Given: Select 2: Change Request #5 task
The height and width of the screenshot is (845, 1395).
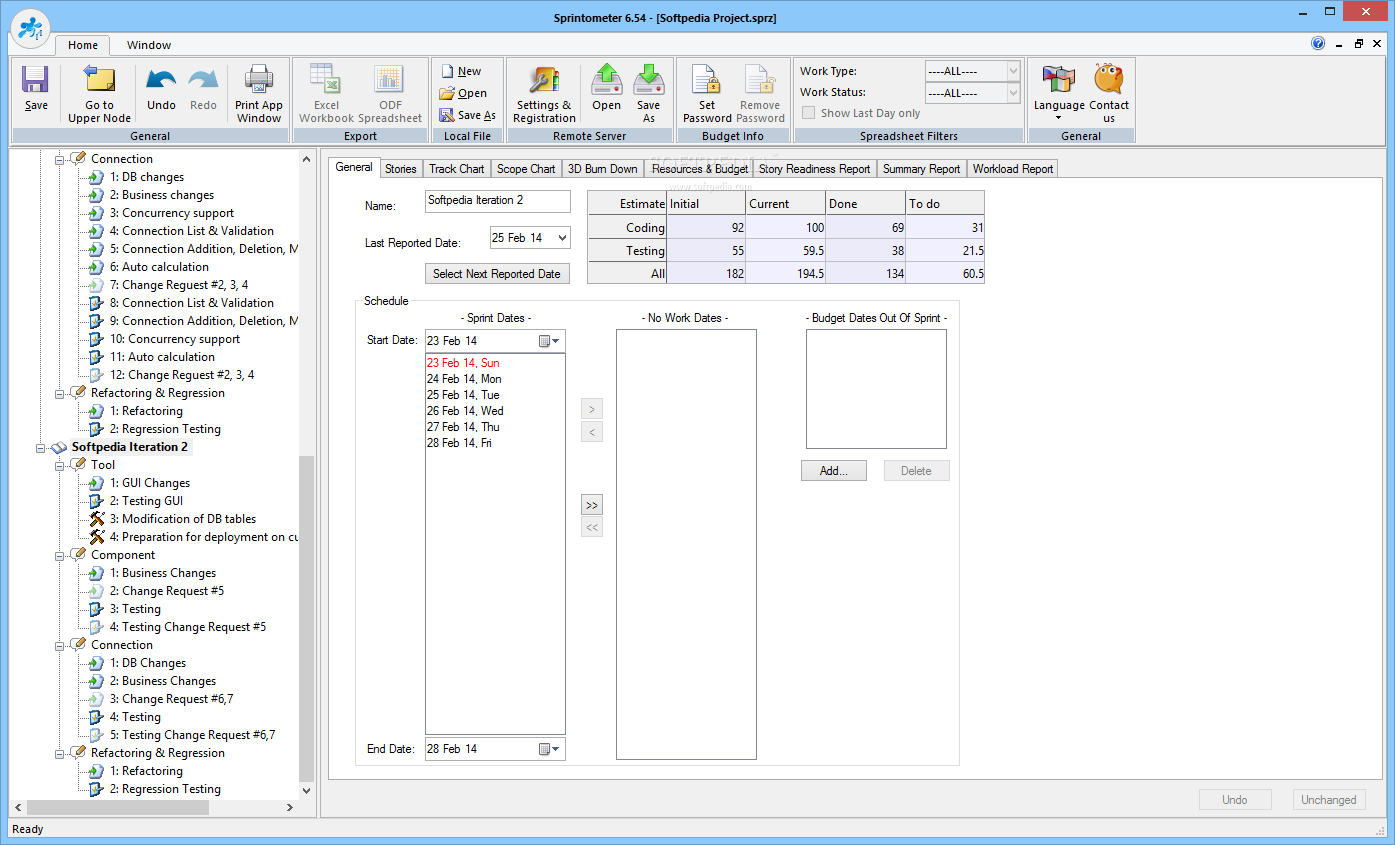Looking at the screenshot, I should click(x=166, y=591).
